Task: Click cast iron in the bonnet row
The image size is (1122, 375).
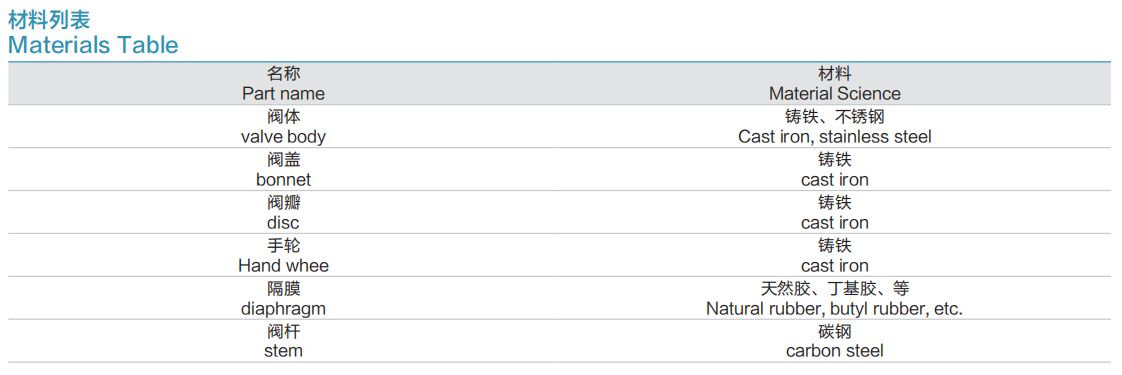Action: pos(834,180)
